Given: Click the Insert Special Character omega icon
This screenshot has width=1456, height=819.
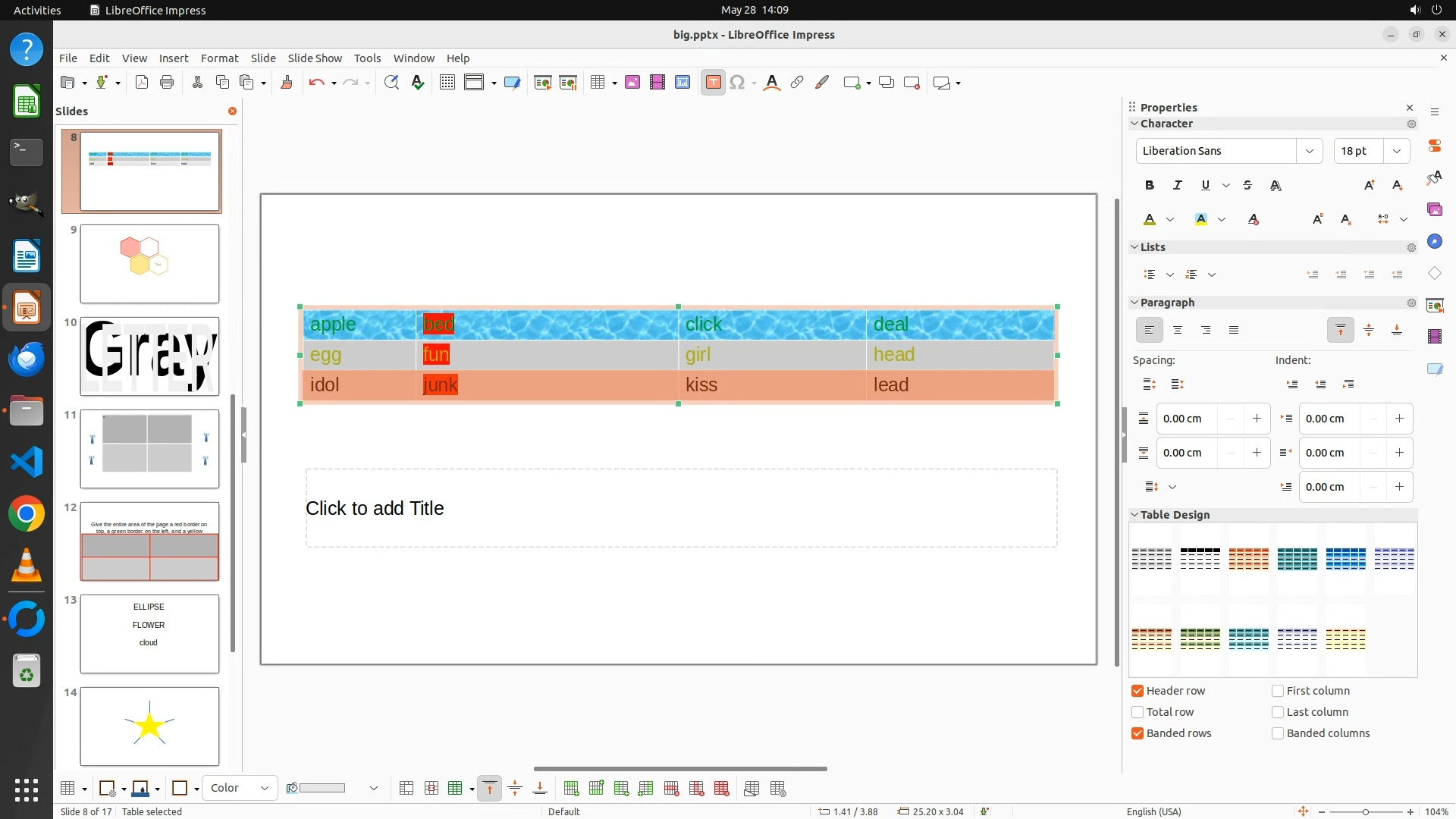Looking at the screenshot, I should click(736, 83).
